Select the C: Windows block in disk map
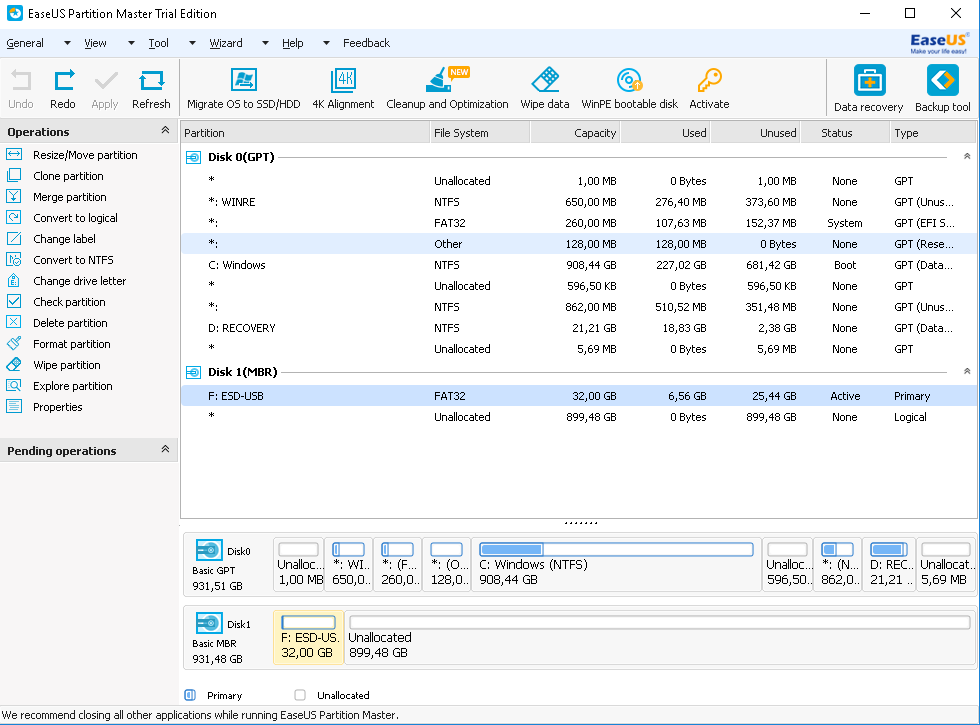This screenshot has height=725, width=980. (x=615, y=565)
